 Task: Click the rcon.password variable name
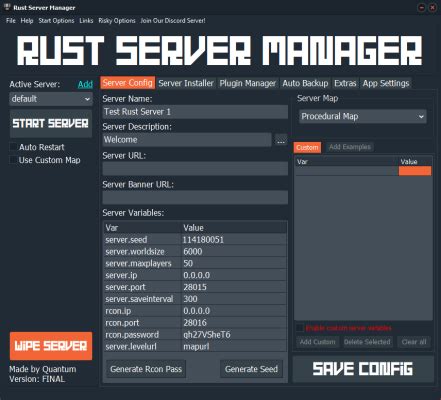(x=132, y=335)
